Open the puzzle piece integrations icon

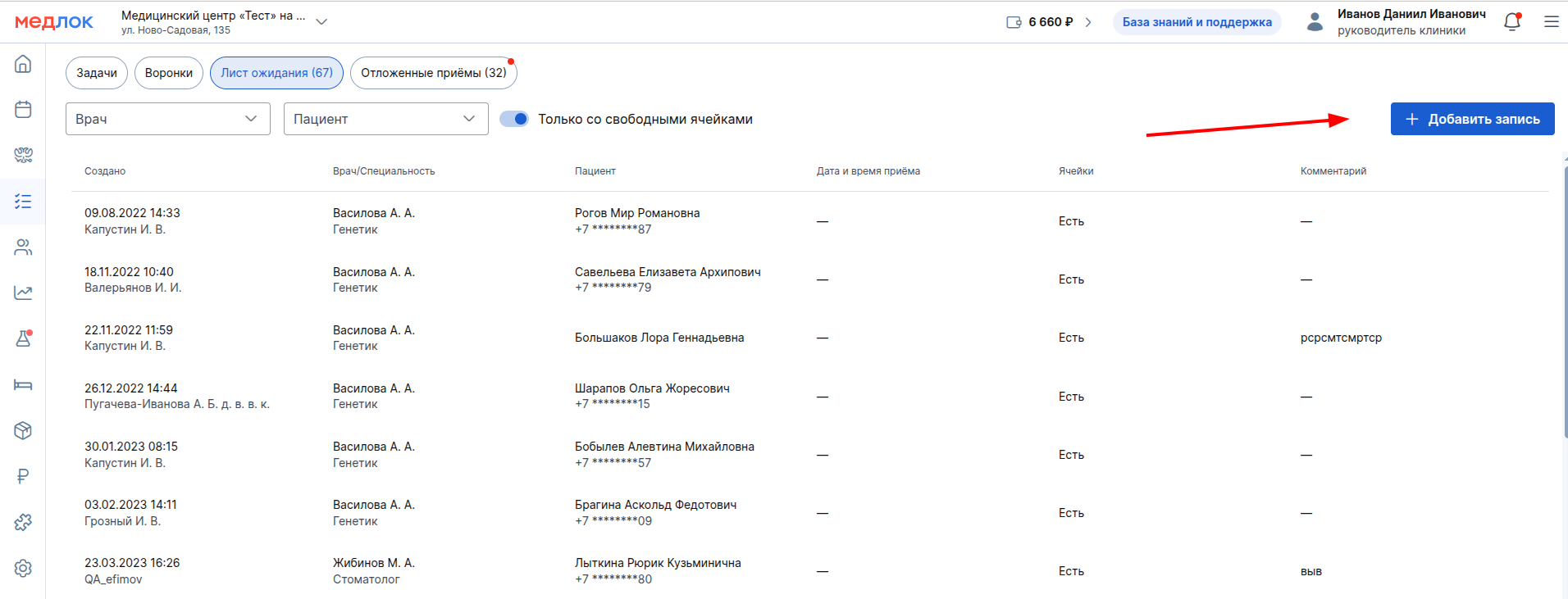[23, 522]
